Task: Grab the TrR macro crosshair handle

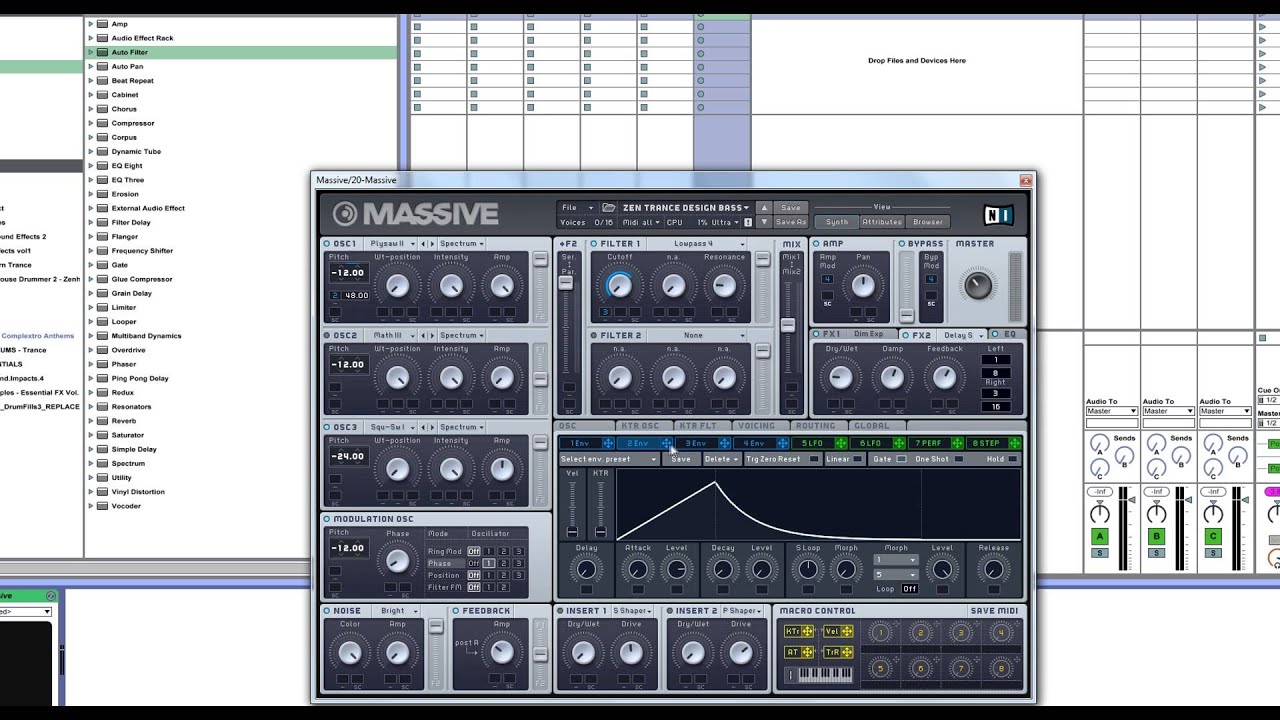Action: [846, 652]
